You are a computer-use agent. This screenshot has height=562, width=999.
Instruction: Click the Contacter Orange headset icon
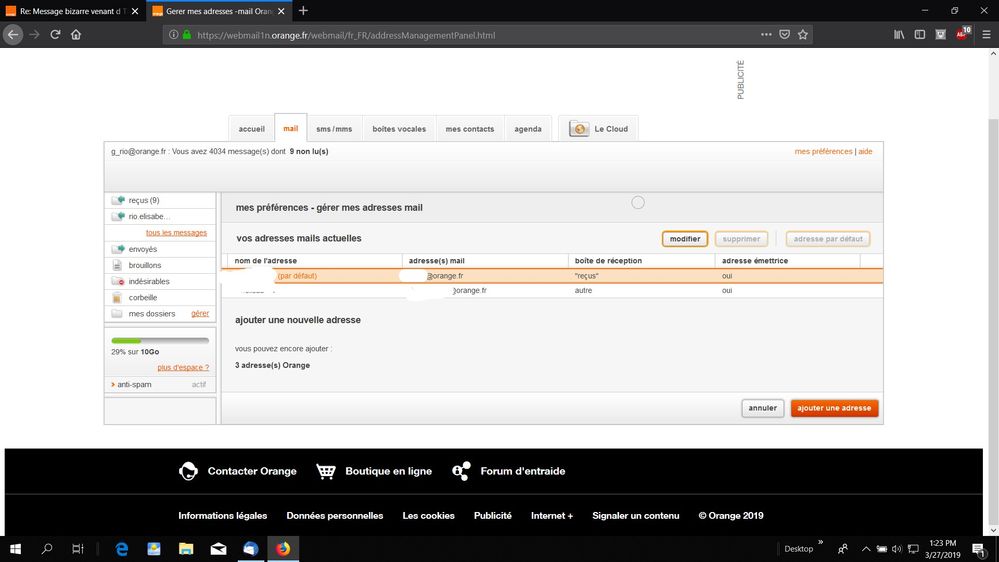(188, 471)
